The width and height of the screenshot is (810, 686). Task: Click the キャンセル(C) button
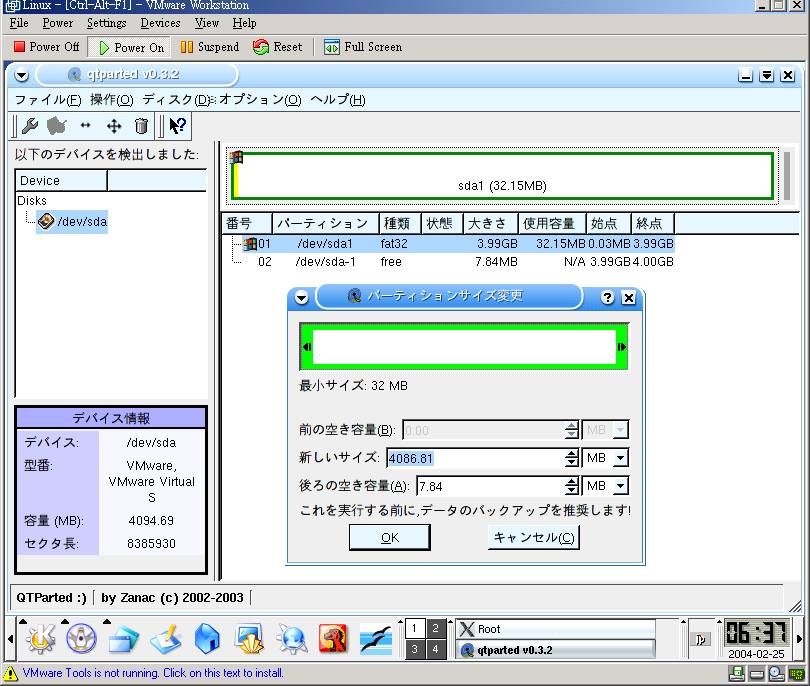click(534, 538)
